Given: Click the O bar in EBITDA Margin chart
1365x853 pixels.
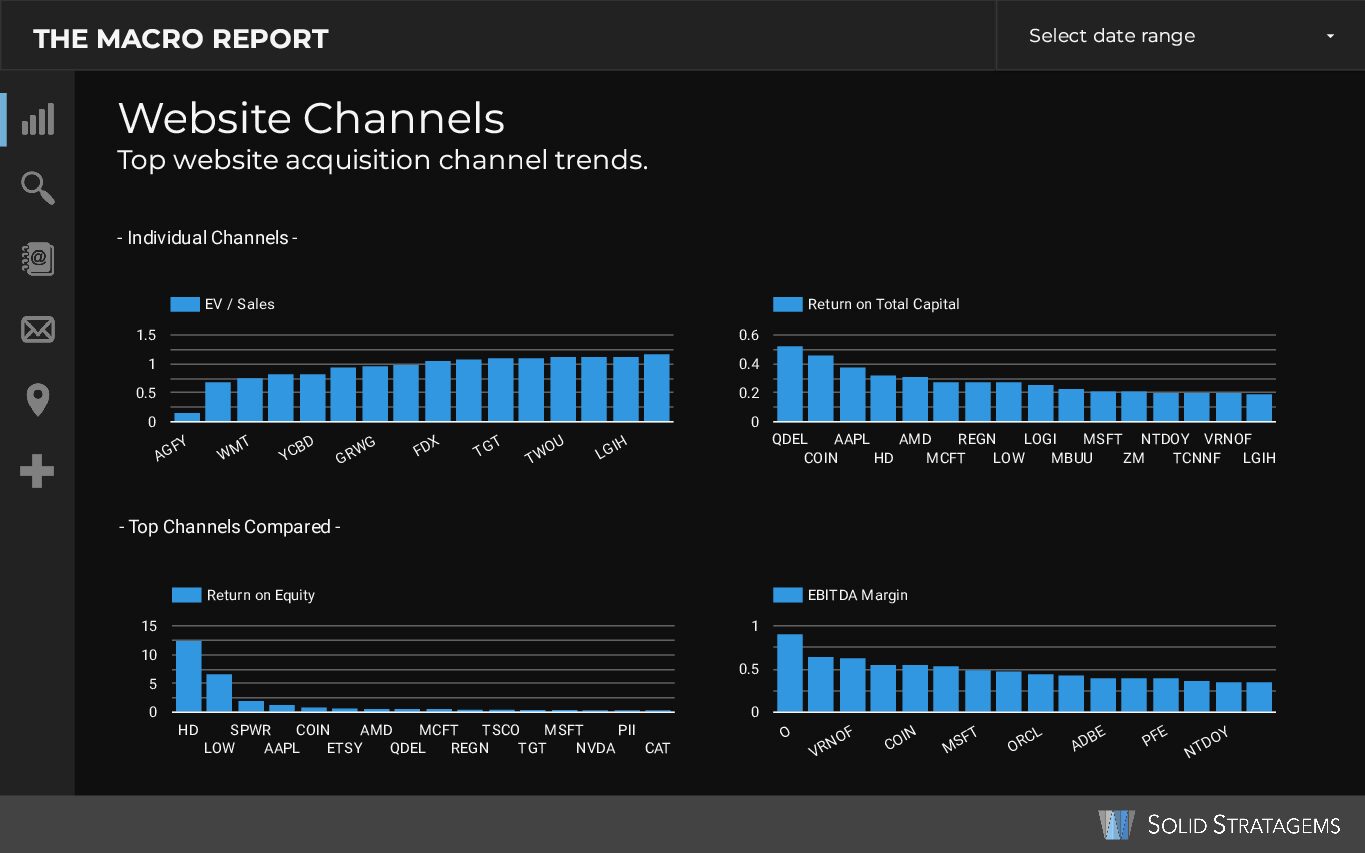Looking at the screenshot, I should (x=790, y=673).
